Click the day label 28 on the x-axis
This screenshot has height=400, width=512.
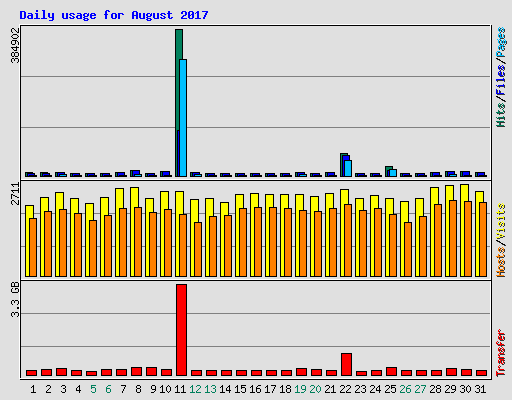[435, 389]
